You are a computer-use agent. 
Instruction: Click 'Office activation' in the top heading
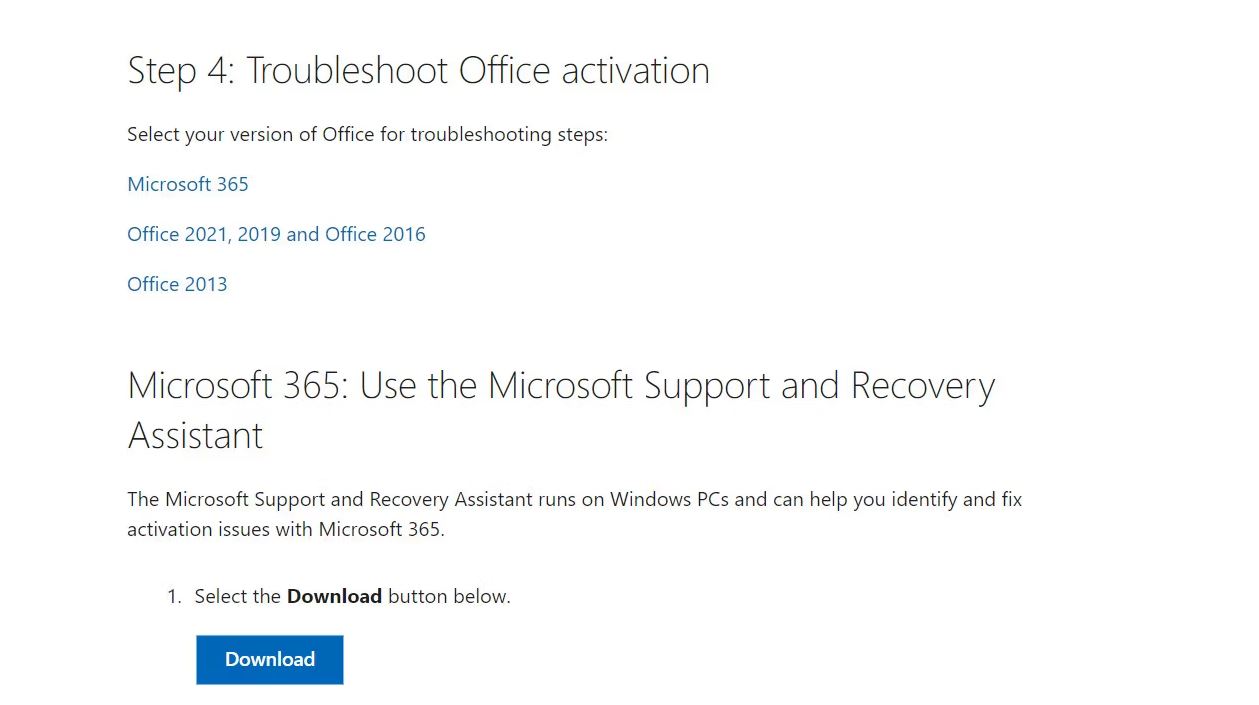584,71
